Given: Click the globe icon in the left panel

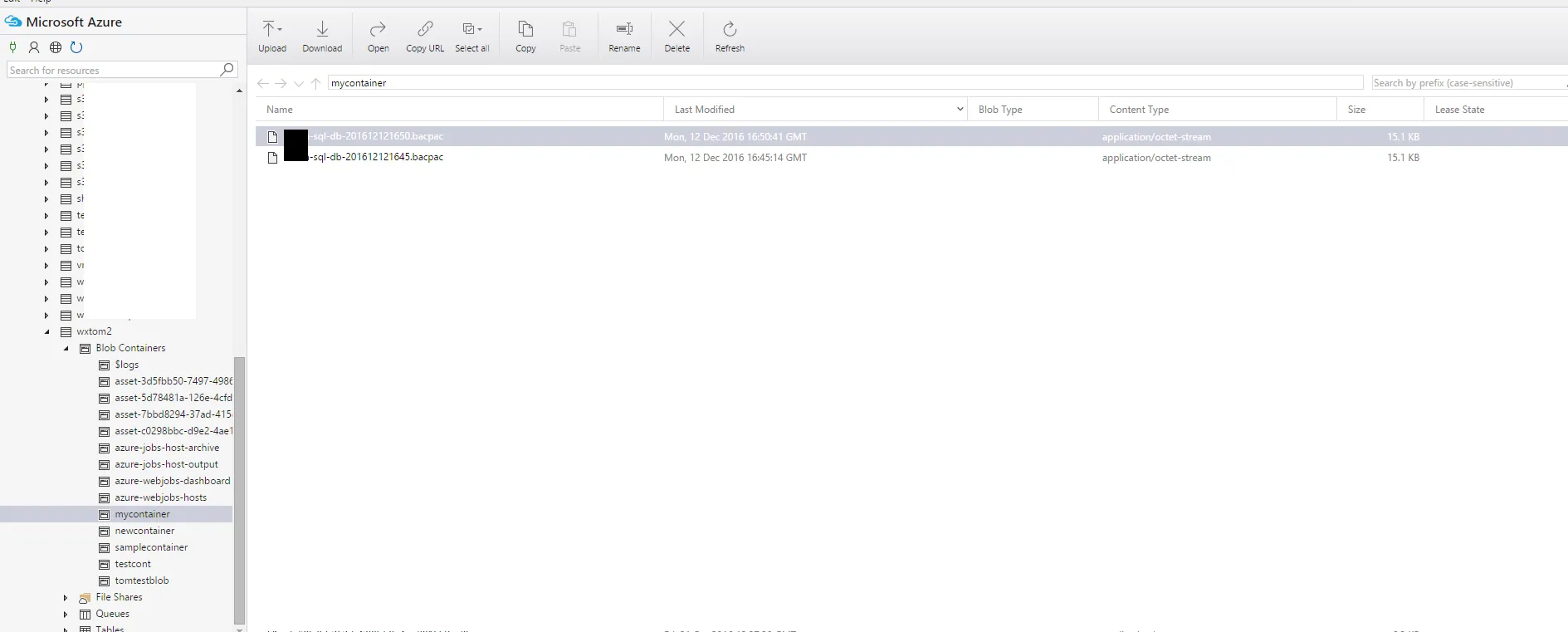Looking at the screenshot, I should coord(56,47).
